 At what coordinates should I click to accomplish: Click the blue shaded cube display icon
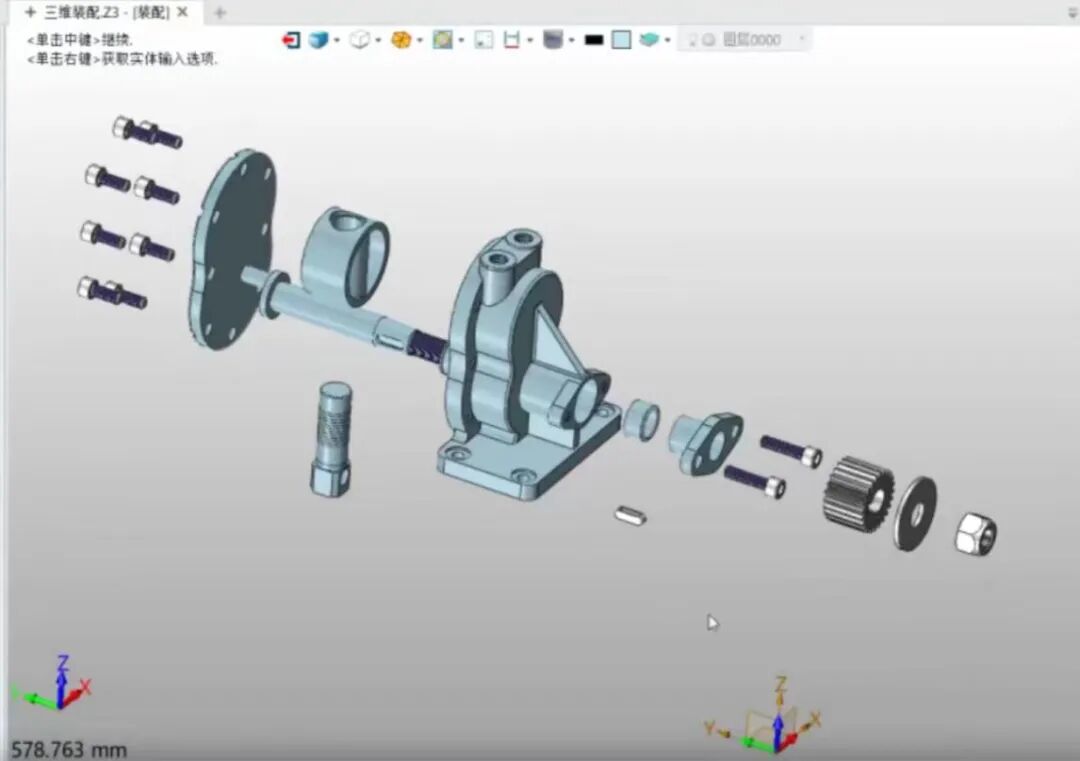tap(318, 40)
